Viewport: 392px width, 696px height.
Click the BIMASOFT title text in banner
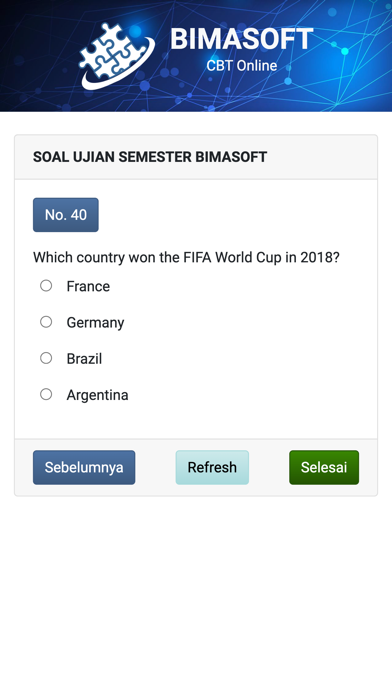pyautogui.click(x=242, y=39)
